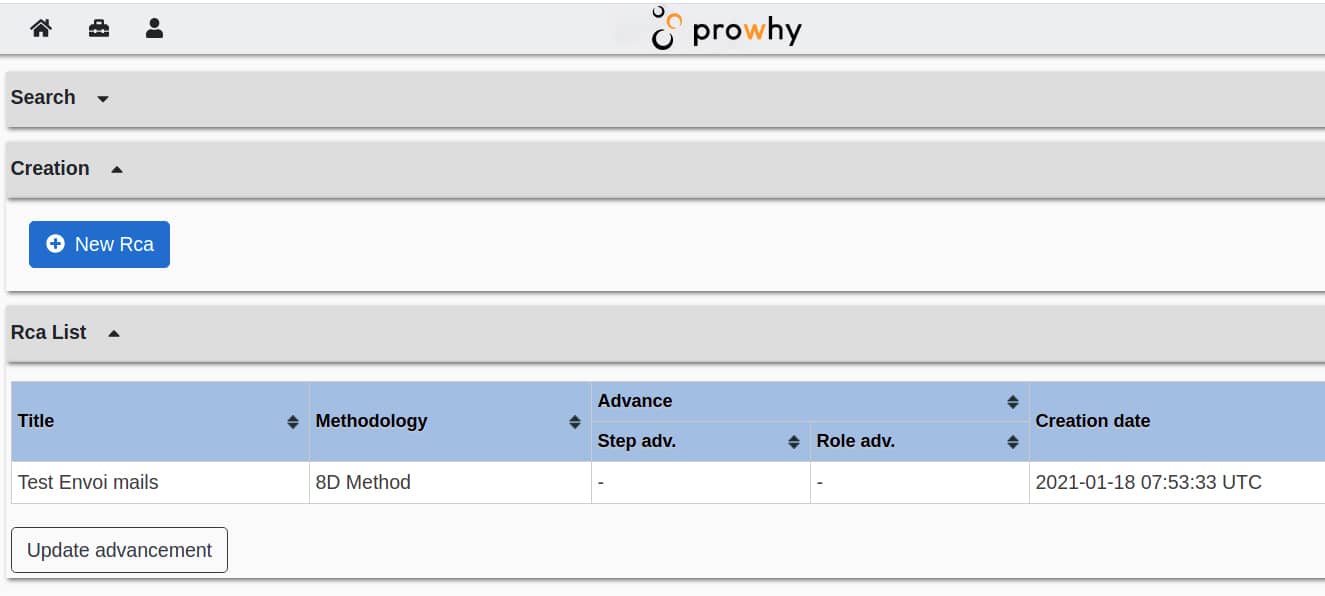1325x596 pixels.
Task: Click the Rca List header title
Action: pyautogui.click(x=49, y=333)
